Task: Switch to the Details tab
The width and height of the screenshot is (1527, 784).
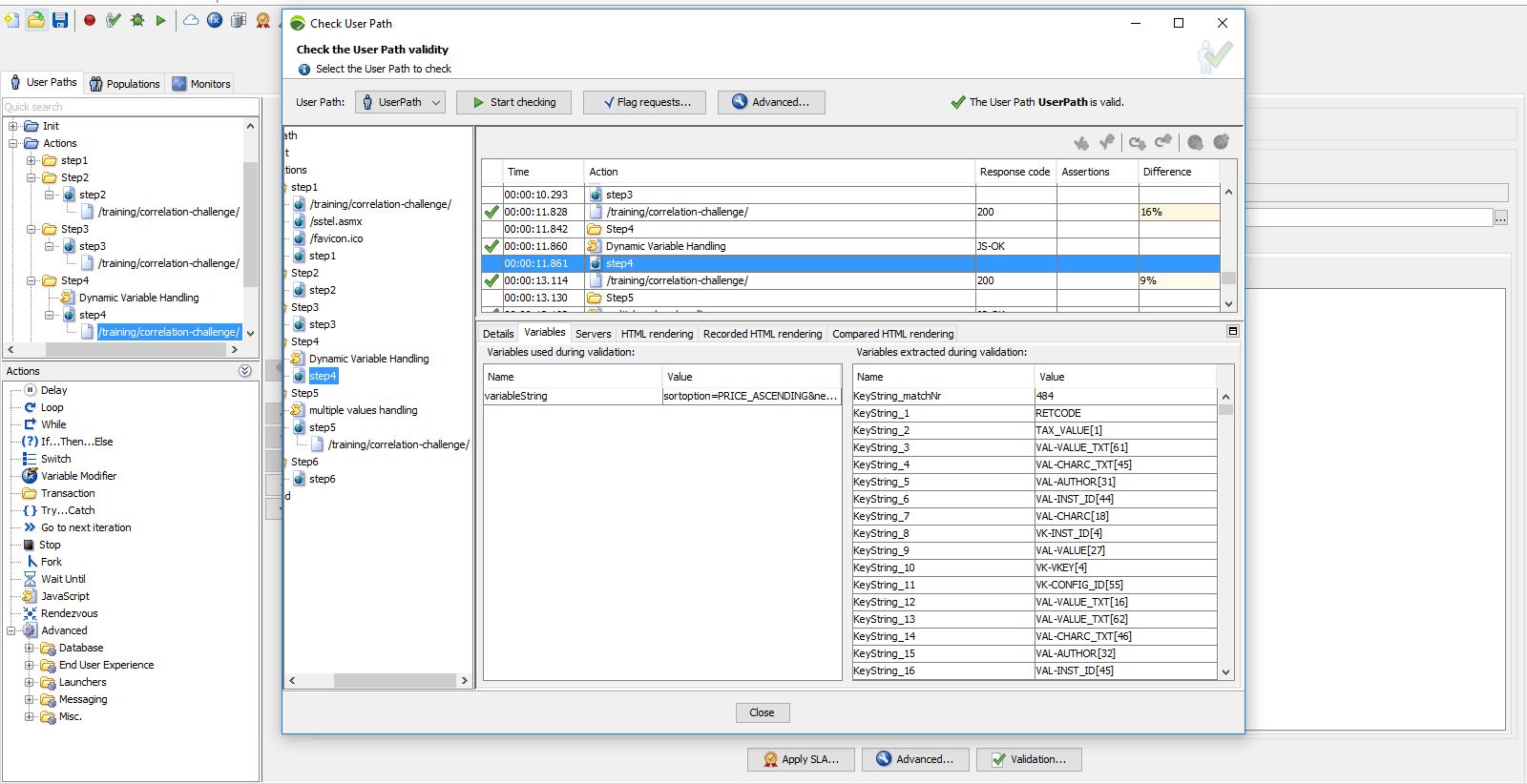Action: pyautogui.click(x=498, y=334)
